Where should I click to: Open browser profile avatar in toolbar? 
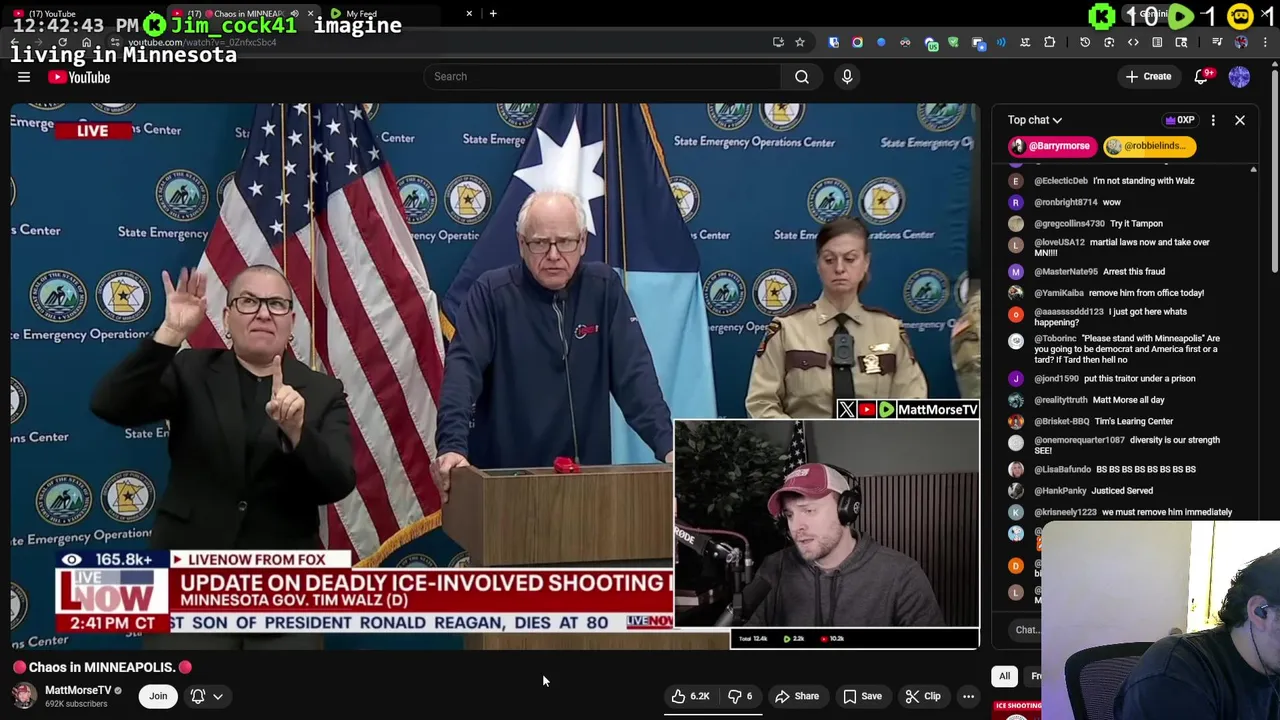click(x=1241, y=42)
